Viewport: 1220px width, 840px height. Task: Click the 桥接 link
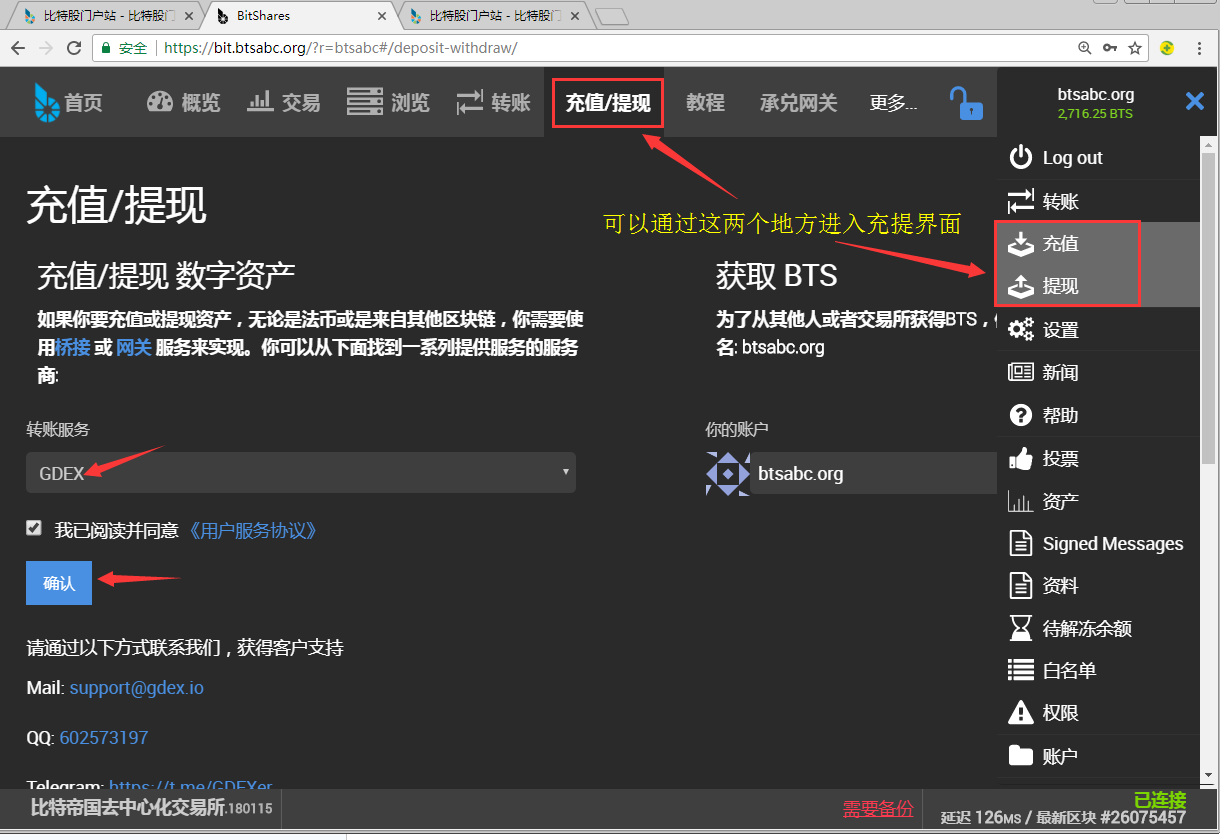click(72, 348)
